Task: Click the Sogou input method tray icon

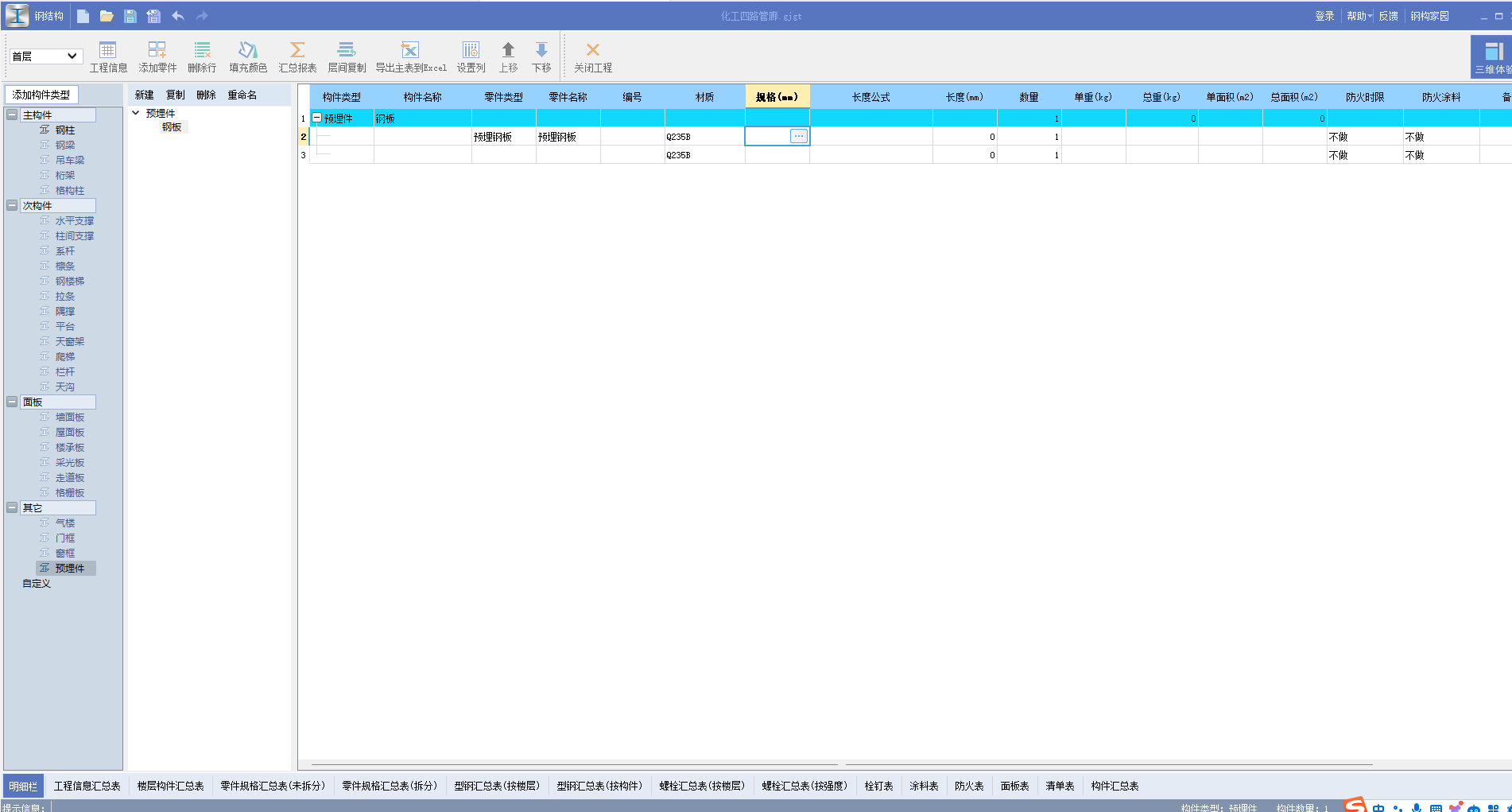Action: click(1355, 805)
